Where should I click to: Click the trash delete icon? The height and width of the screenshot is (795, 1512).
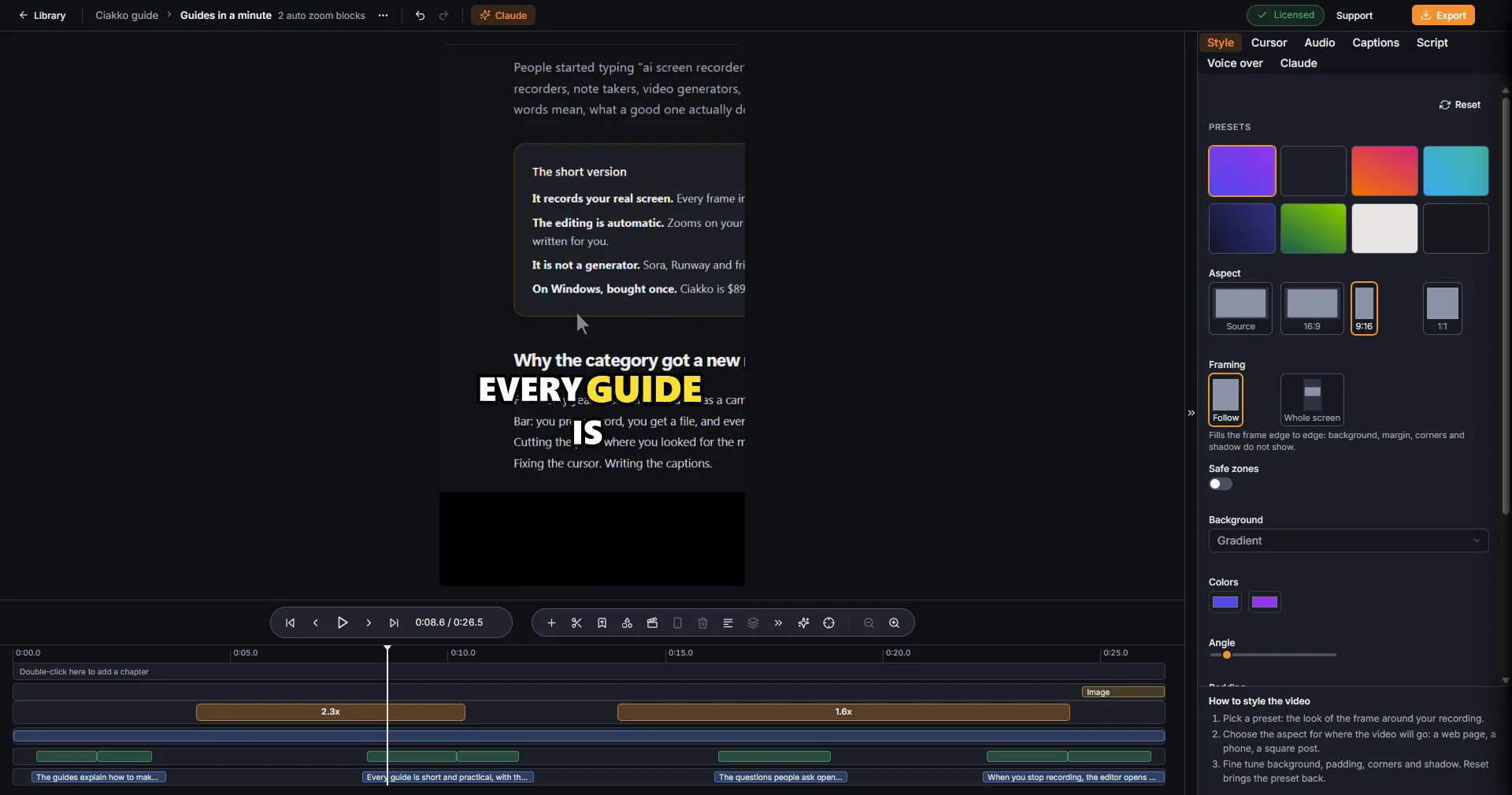(x=702, y=622)
